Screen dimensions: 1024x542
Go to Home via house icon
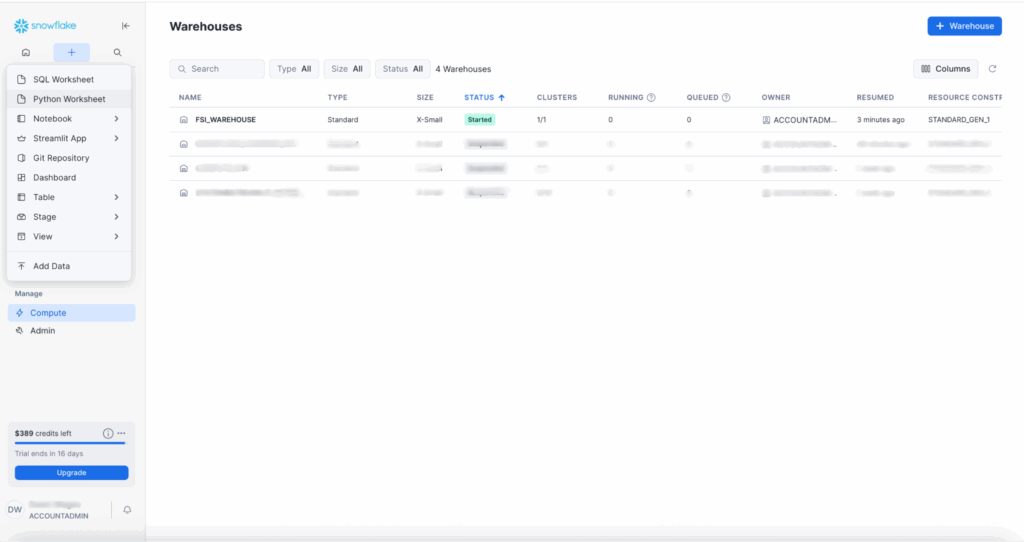click(x=25, y=52)
